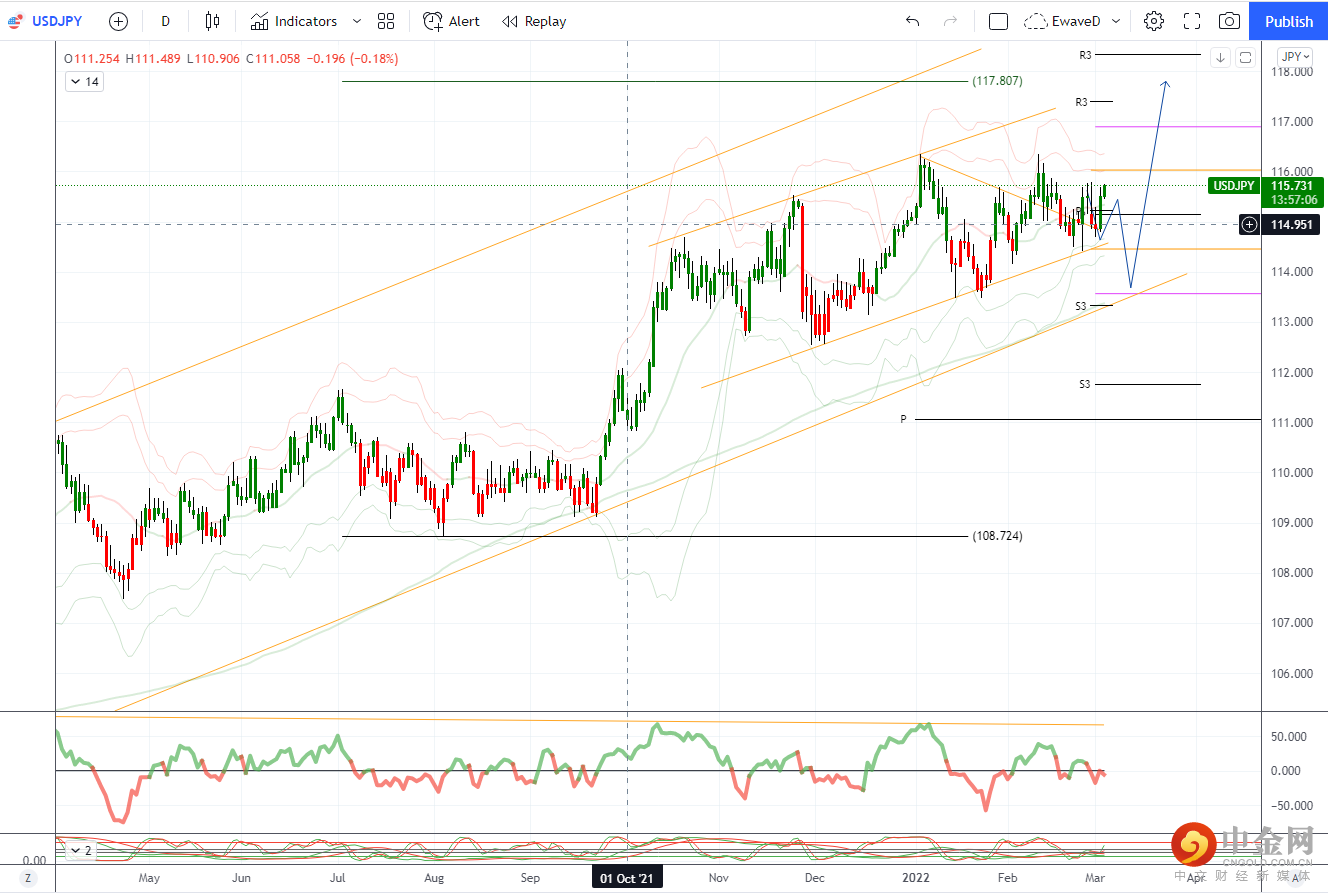Open the Indicators dialog
1328x894 pixels.
[294, 21]
